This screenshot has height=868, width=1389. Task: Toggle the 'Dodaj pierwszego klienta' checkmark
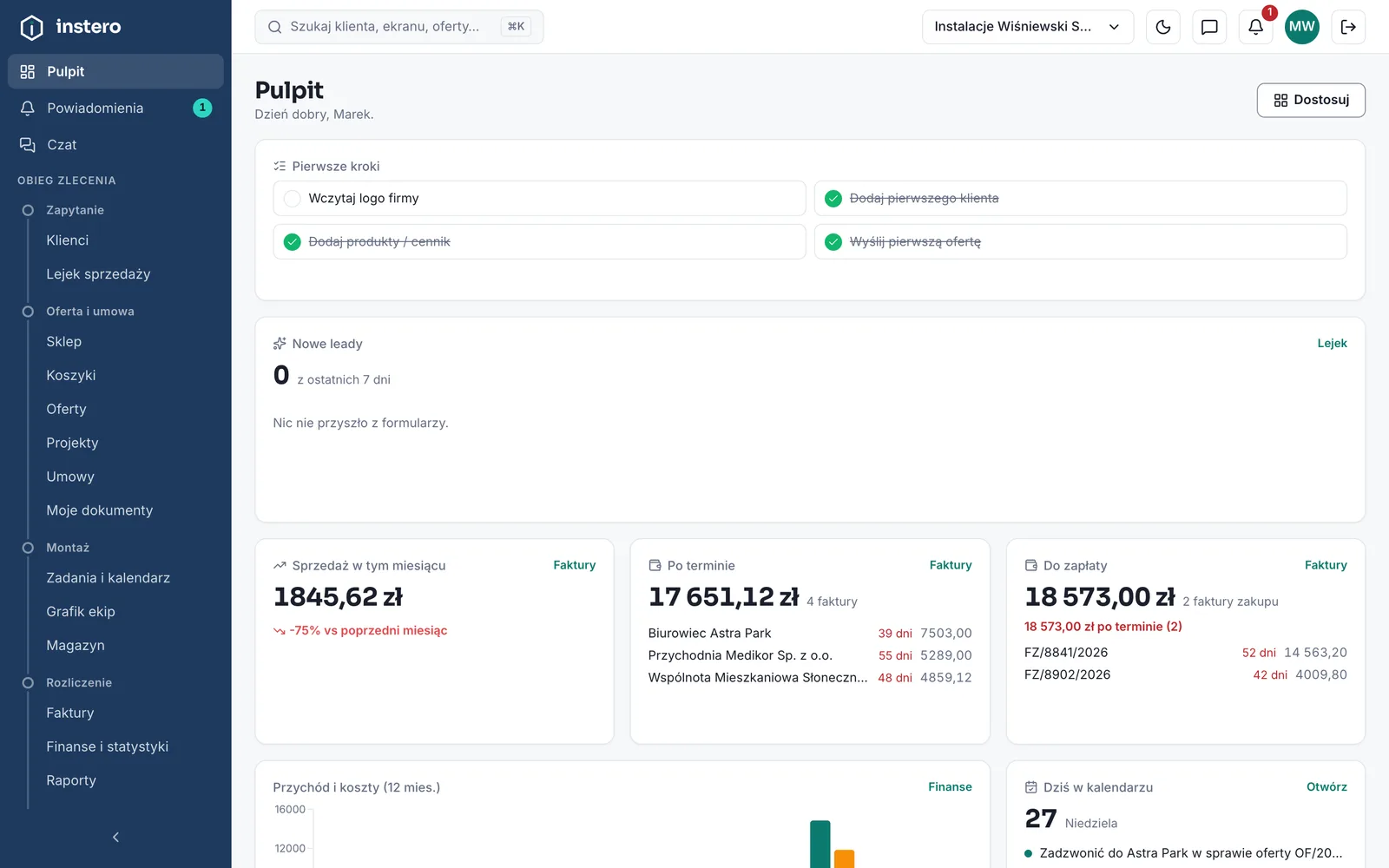click(833, 199)
